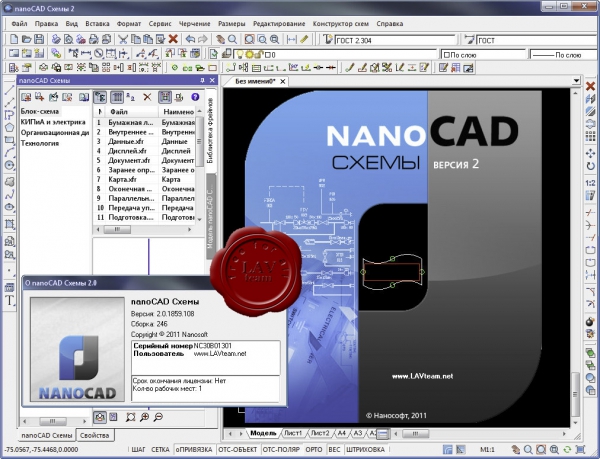Click Move tool arrows in right toolbar

590,153
